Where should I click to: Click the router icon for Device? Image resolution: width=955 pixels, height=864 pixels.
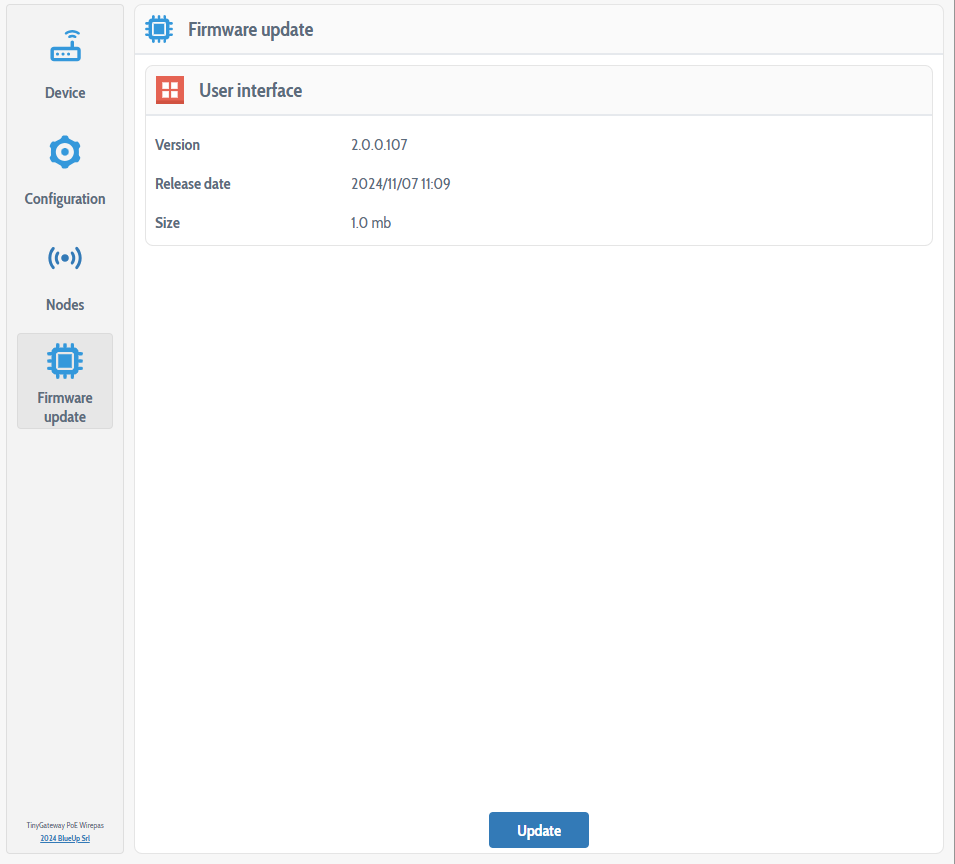point(65,47)
